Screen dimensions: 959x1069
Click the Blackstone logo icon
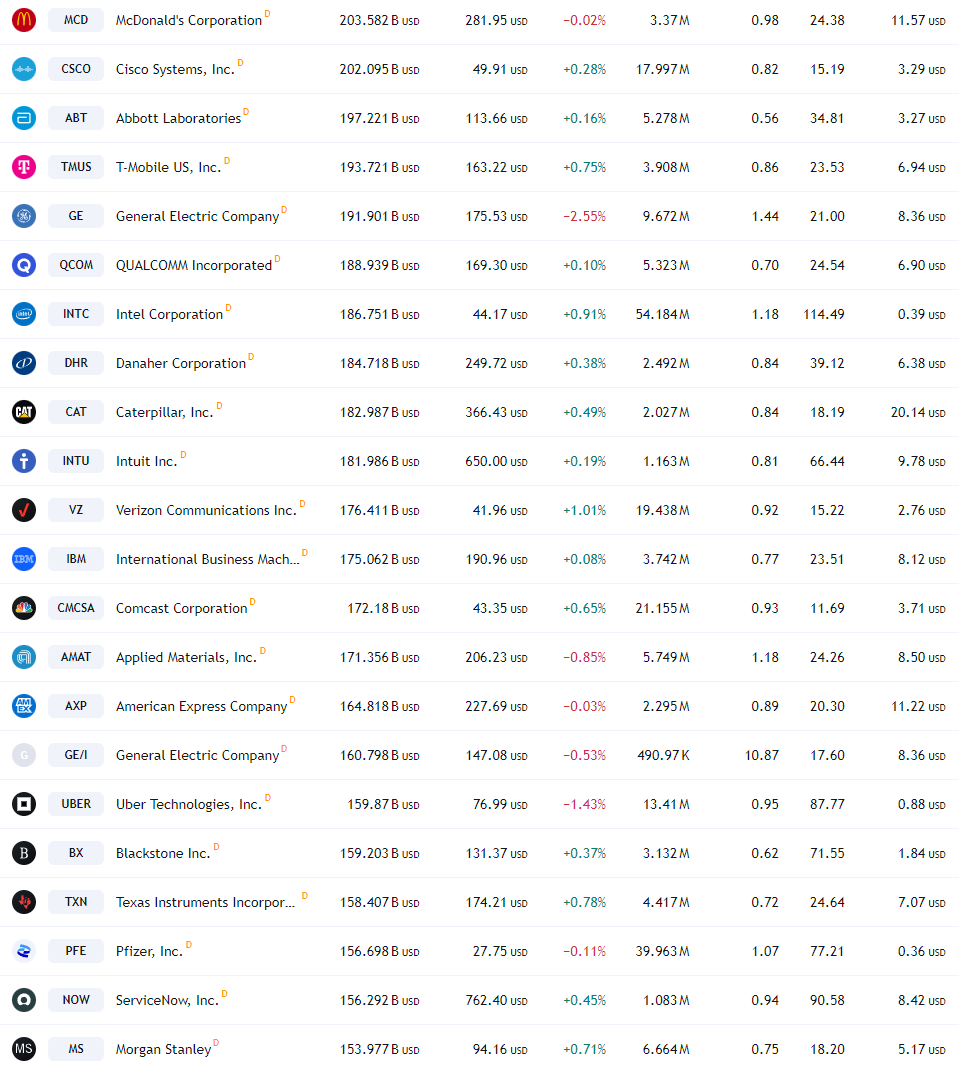pyautogui.click(x=24, y=853)
